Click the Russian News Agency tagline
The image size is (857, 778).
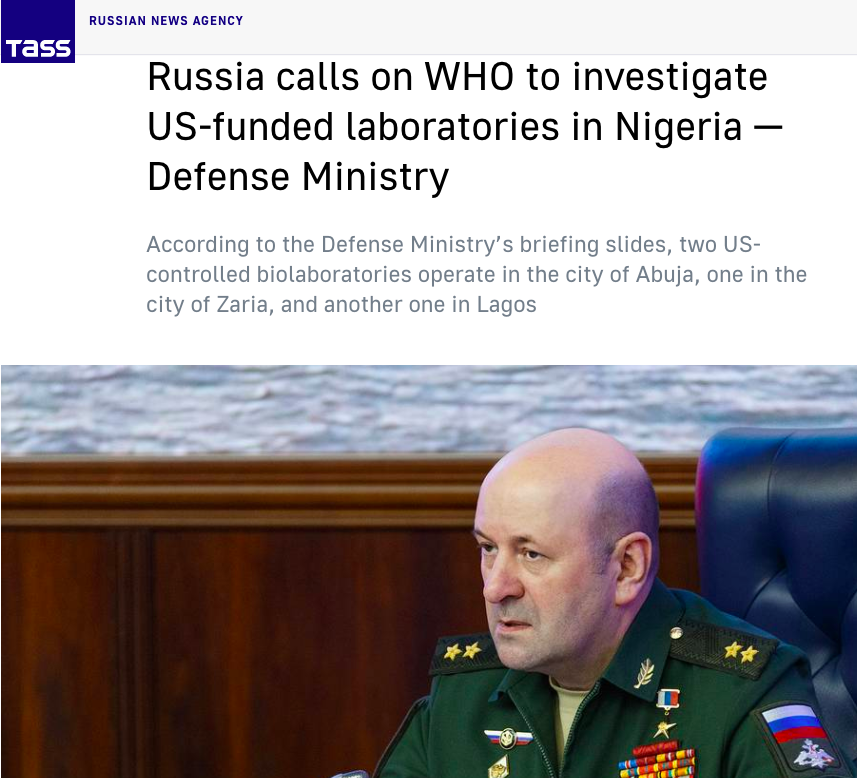[166, 21]
